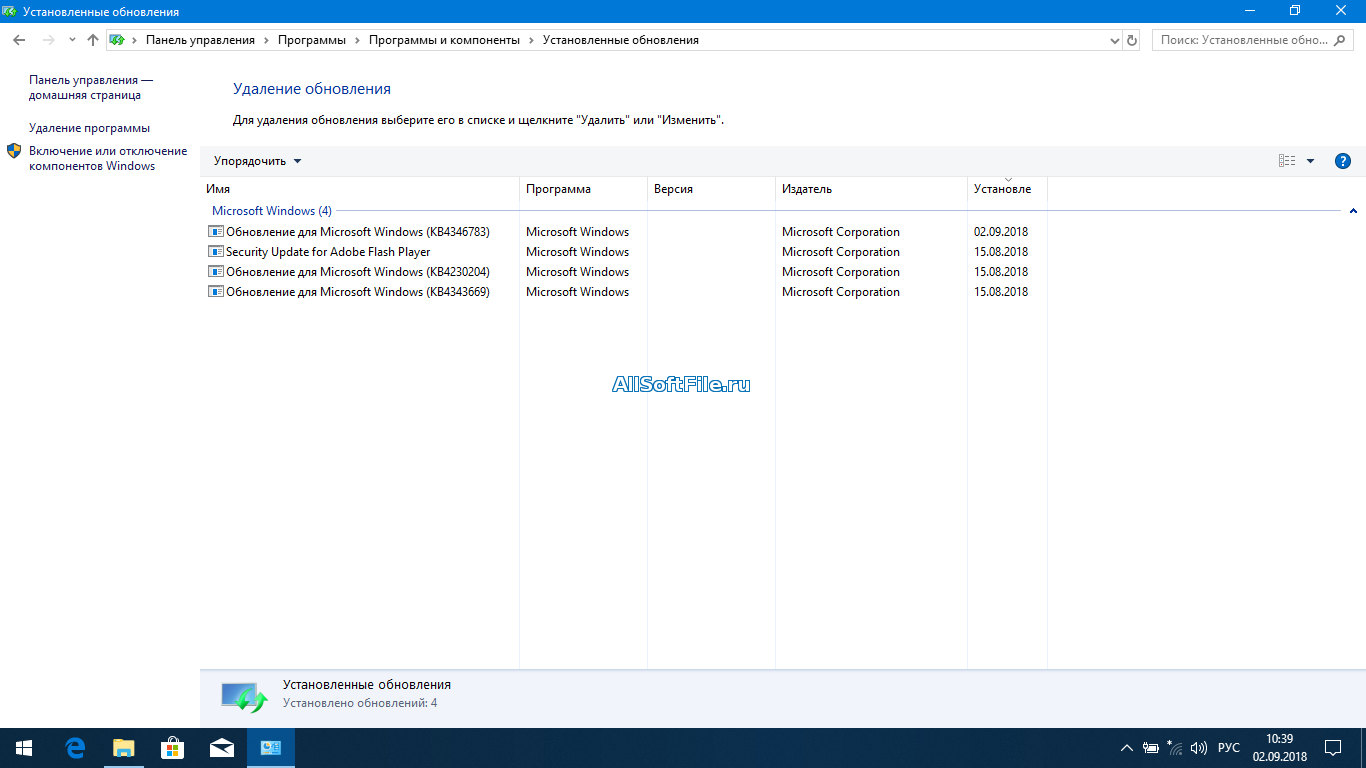Open the Mail app on taskbar
The image size is (1366, 768).
[x=221, y=747]
